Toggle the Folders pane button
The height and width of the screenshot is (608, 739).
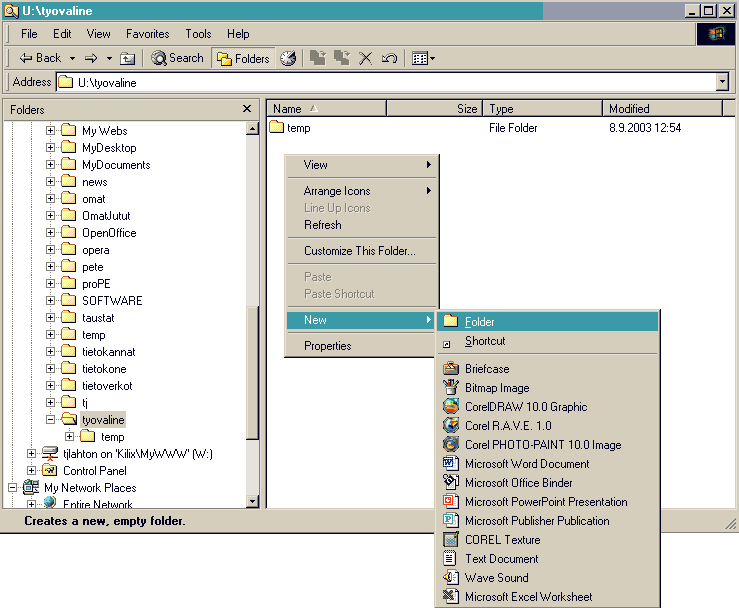pyautogui.click(x=243, y=58)
